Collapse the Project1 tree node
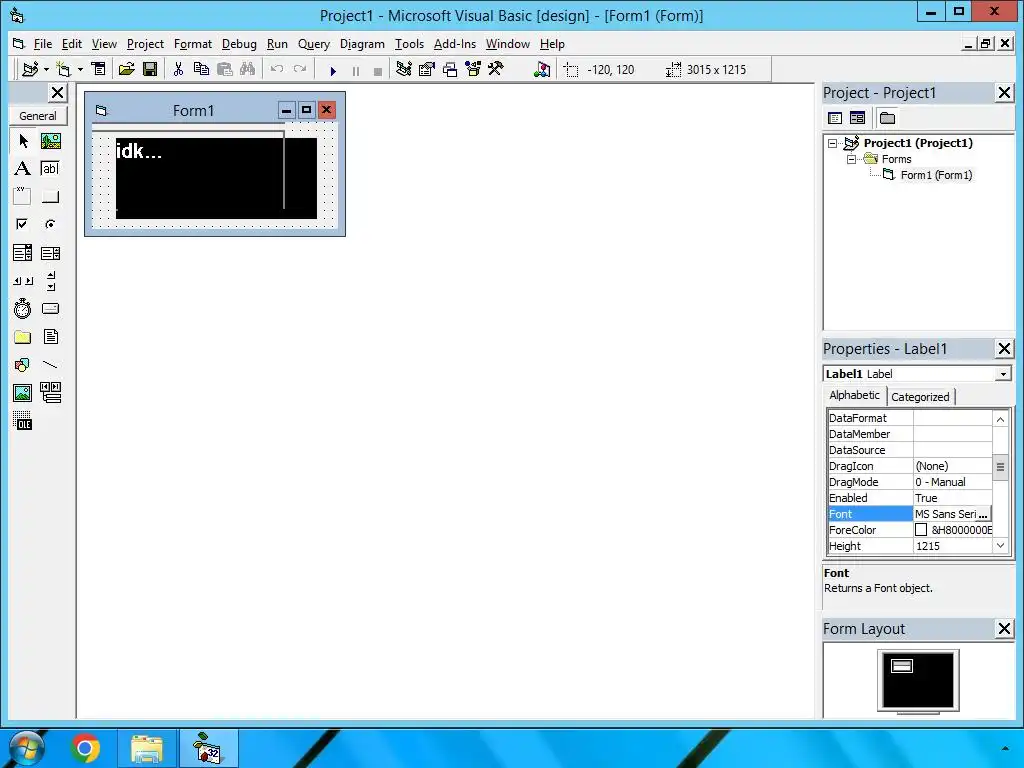 (x=832, y=143)
